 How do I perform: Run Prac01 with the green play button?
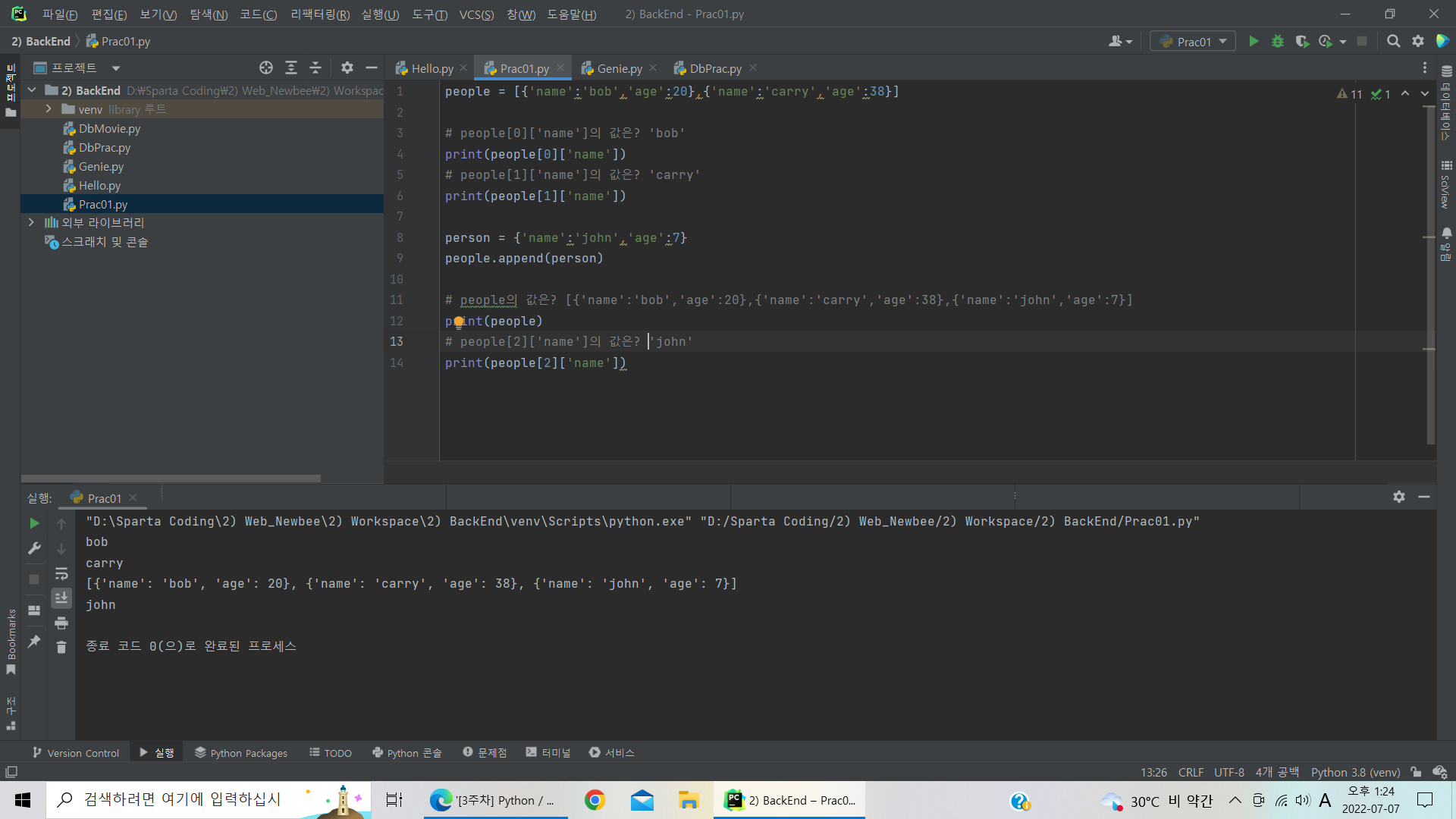coord(1254,42)
